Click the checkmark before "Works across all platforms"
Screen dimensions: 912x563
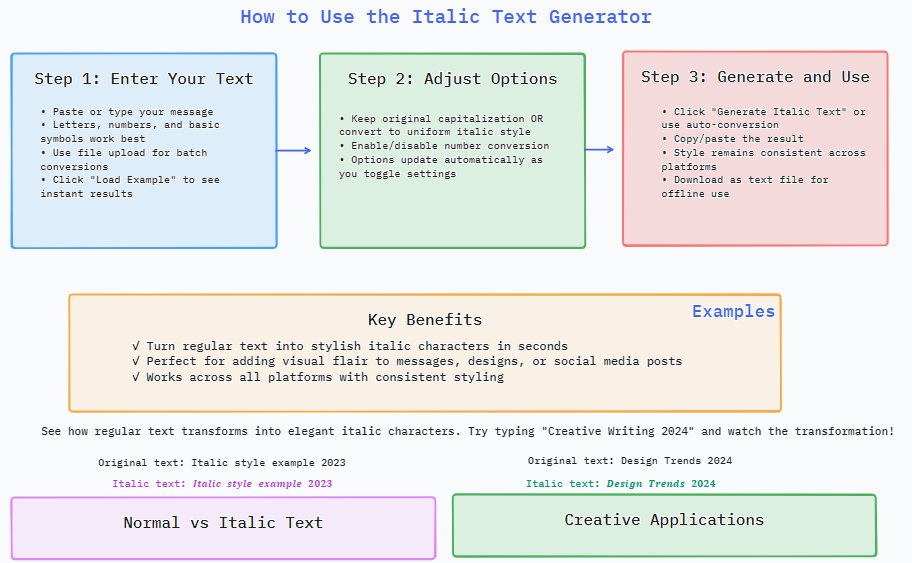pyautogui.click(x=136, y=377)
